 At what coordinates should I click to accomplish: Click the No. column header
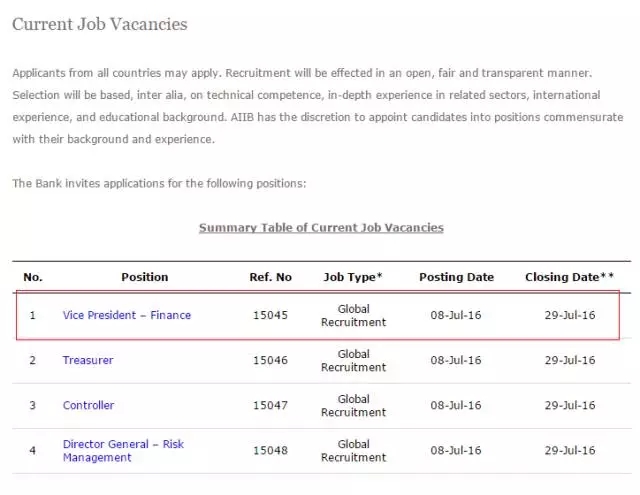click(x=33, y=277)
